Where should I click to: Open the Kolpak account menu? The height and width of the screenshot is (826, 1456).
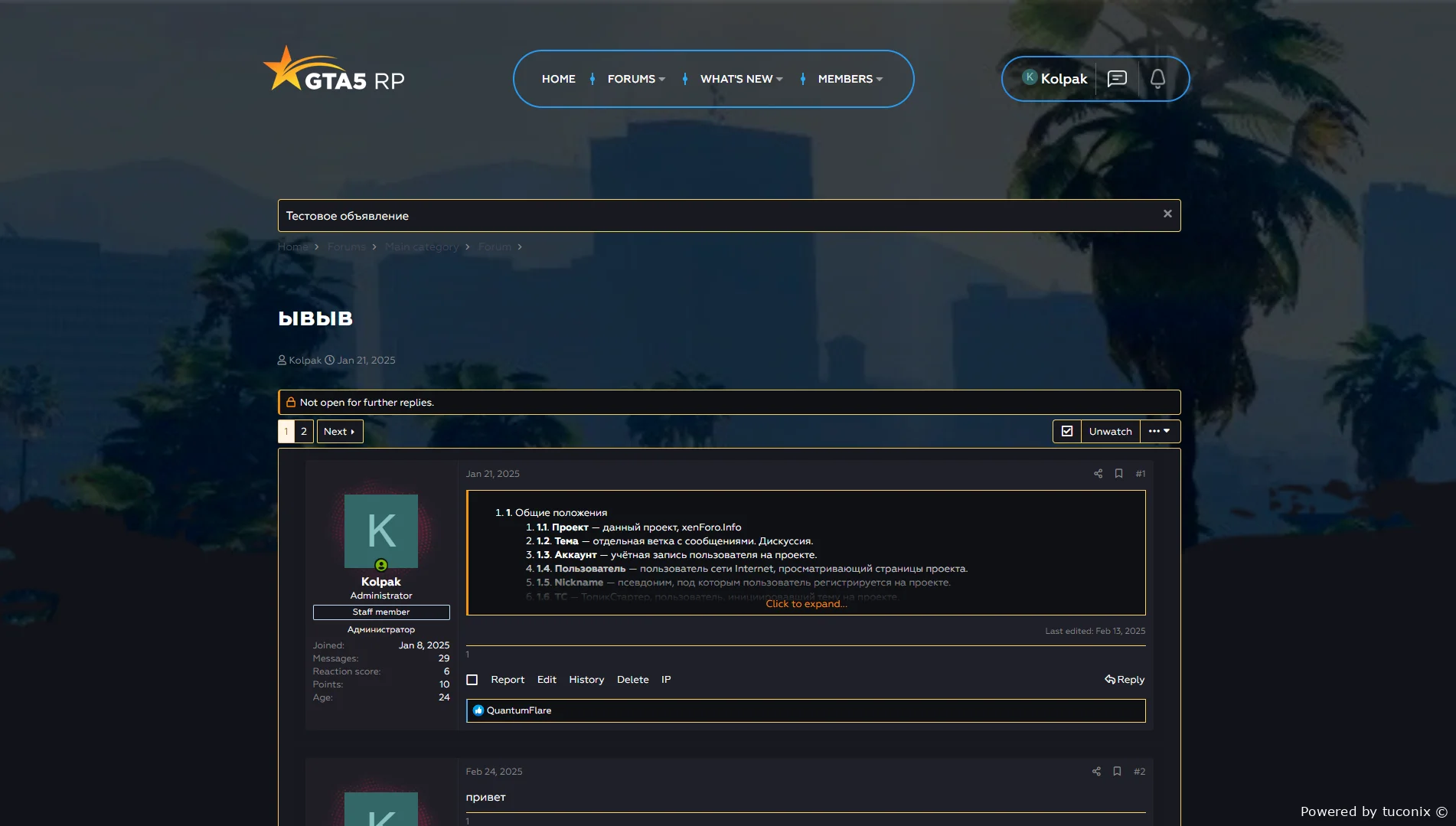click(x=1054, y=78)
